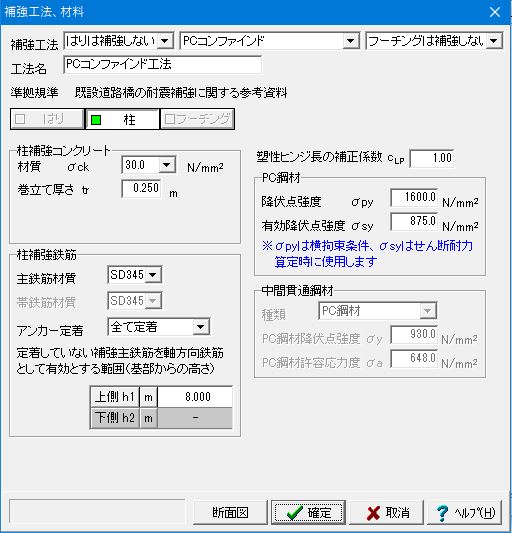Open the はりは補強しない beam method dropdown
The image size is (512, 533).
[165, 41]
